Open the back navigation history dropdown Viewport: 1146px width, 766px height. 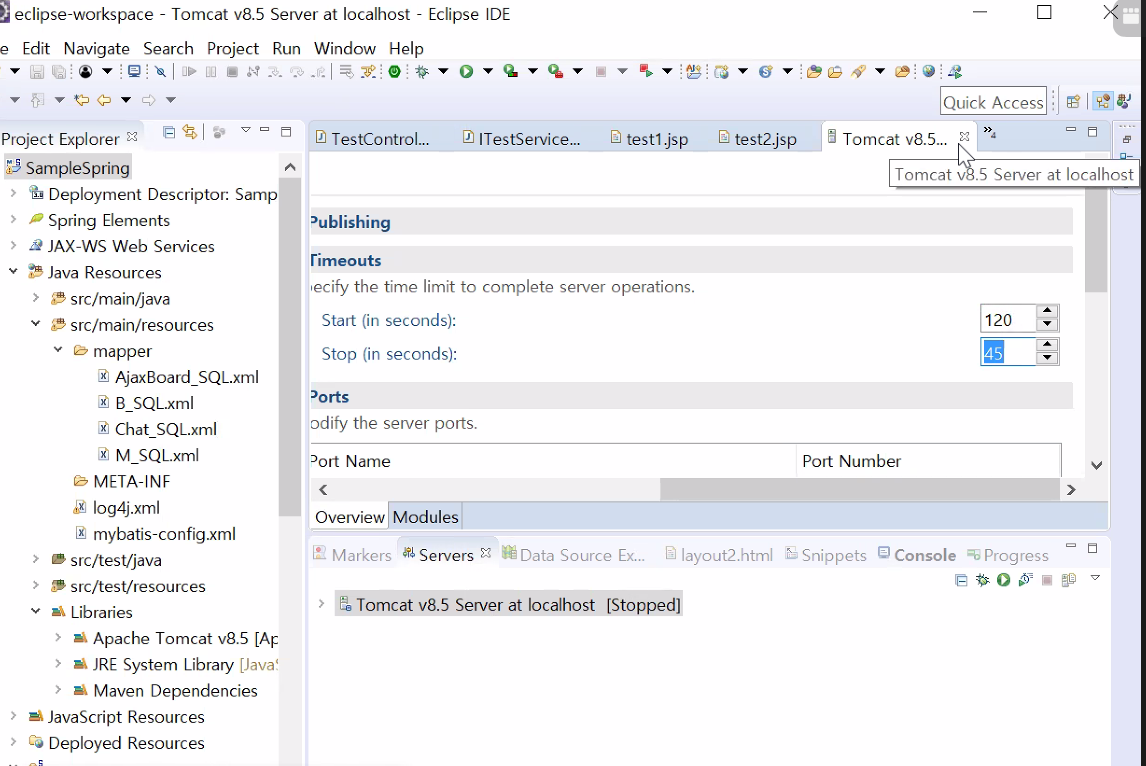[x=126, y=100]
